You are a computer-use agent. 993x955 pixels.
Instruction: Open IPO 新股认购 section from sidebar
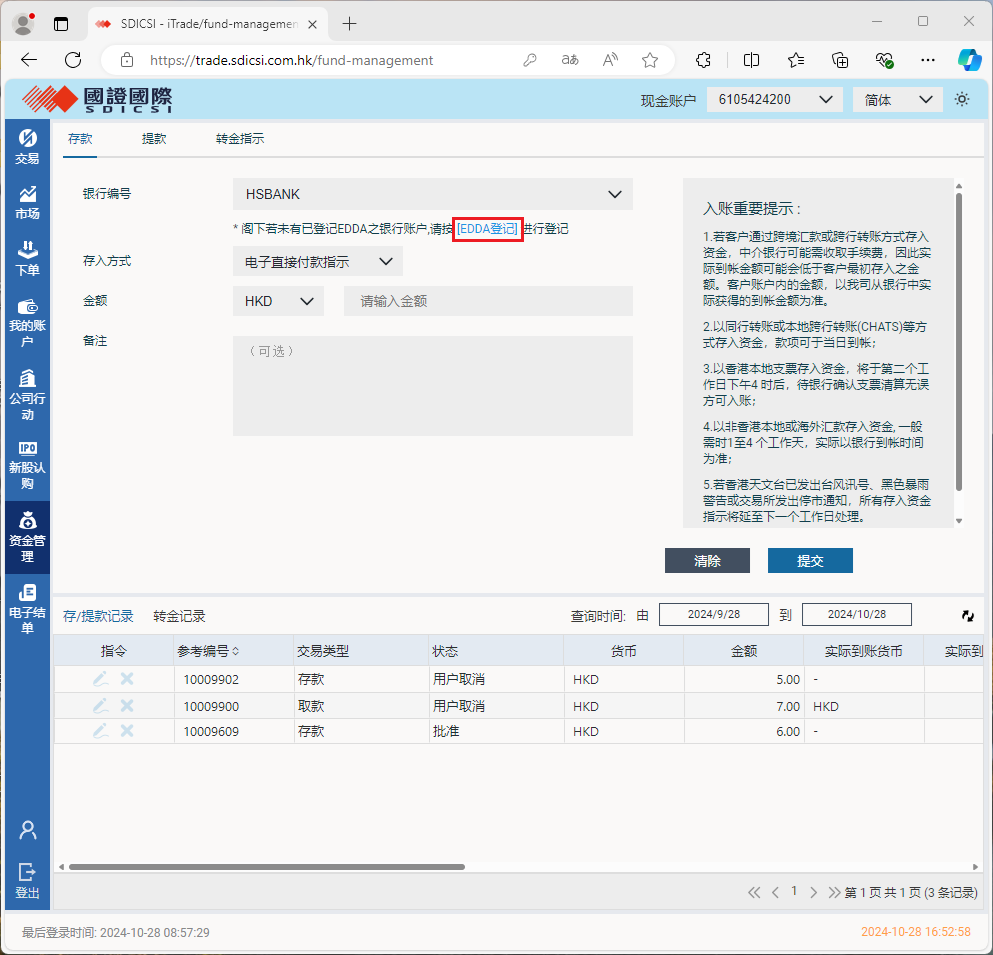pyautogui.click(x=27, y=460)
